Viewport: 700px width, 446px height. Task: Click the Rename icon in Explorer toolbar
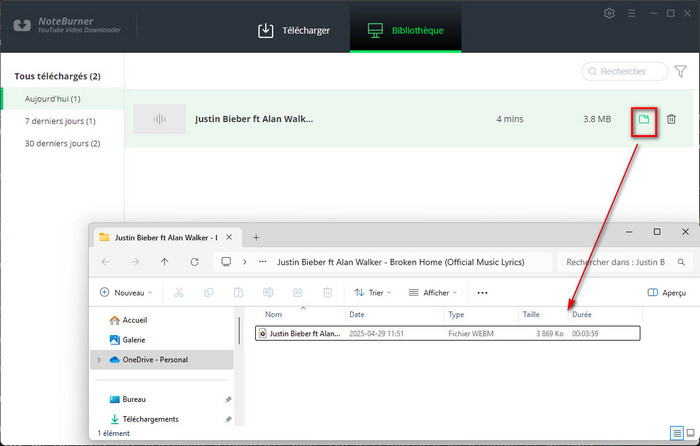click(268, 293)
